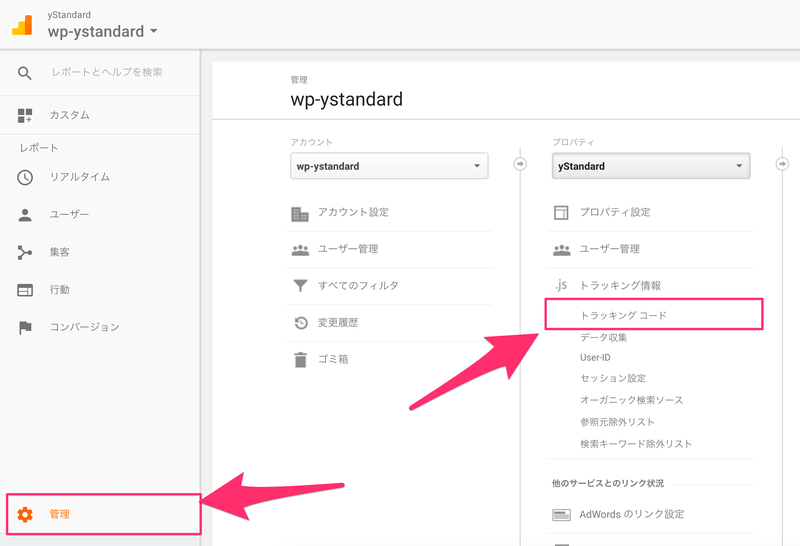This screenshot has width=800, height=546.
Task: Click the コンバージョン flag icon
Action: click(25, 328)
